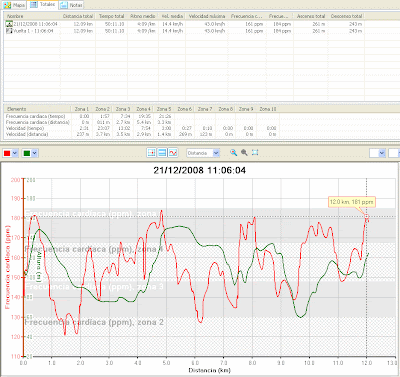Switch to the Notas tab
400x377 pixels.
pyautogui.click(x=71, y=5)
